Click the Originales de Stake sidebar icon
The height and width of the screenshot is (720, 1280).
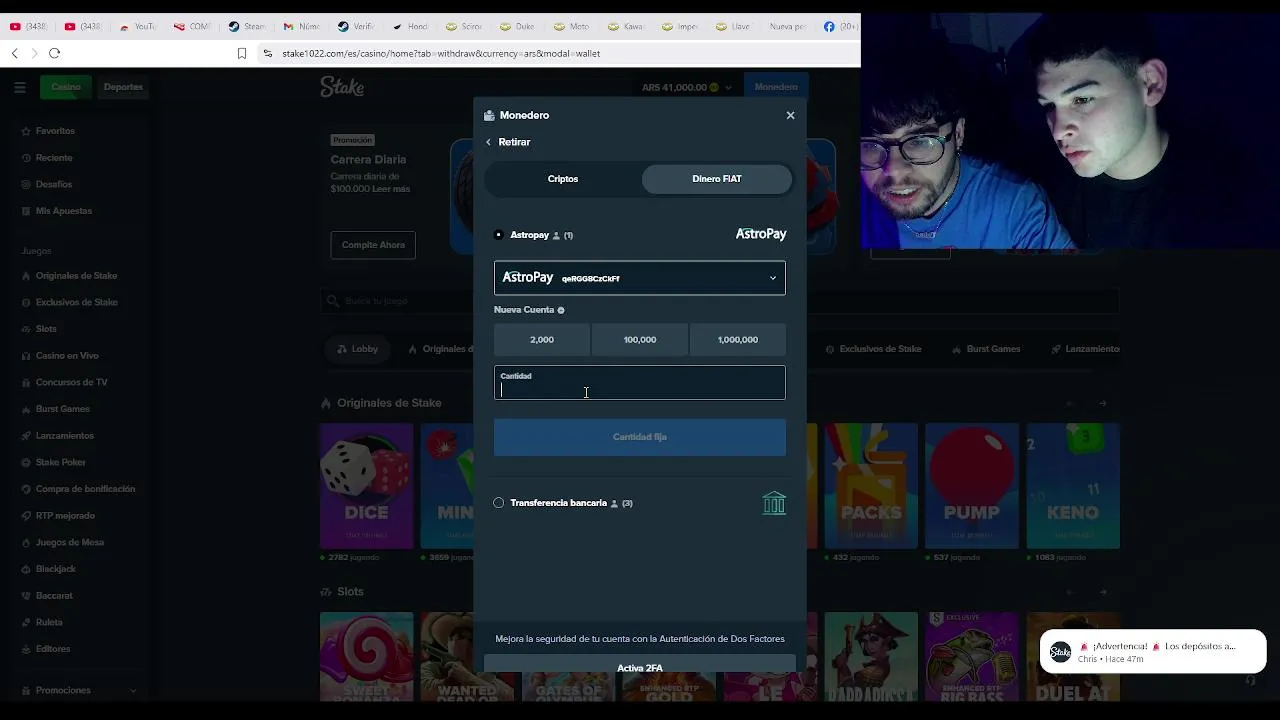pos(27,276)
